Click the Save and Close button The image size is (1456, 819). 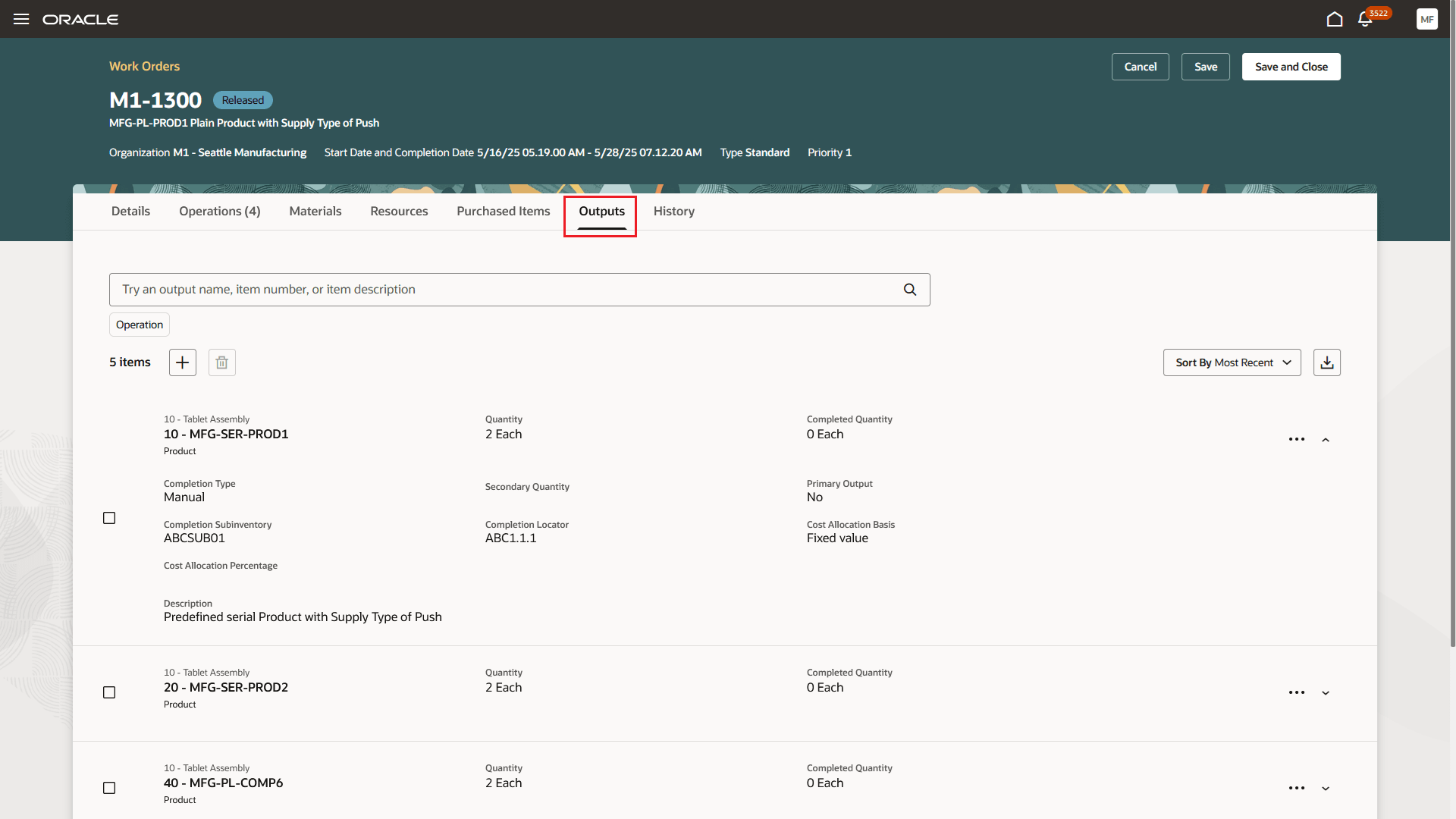[1291, 67]
